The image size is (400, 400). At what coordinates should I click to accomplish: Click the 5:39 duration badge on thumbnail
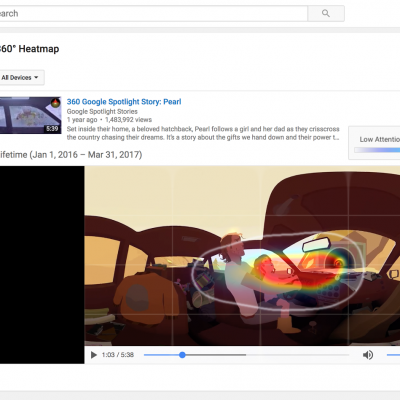[52, 129]
